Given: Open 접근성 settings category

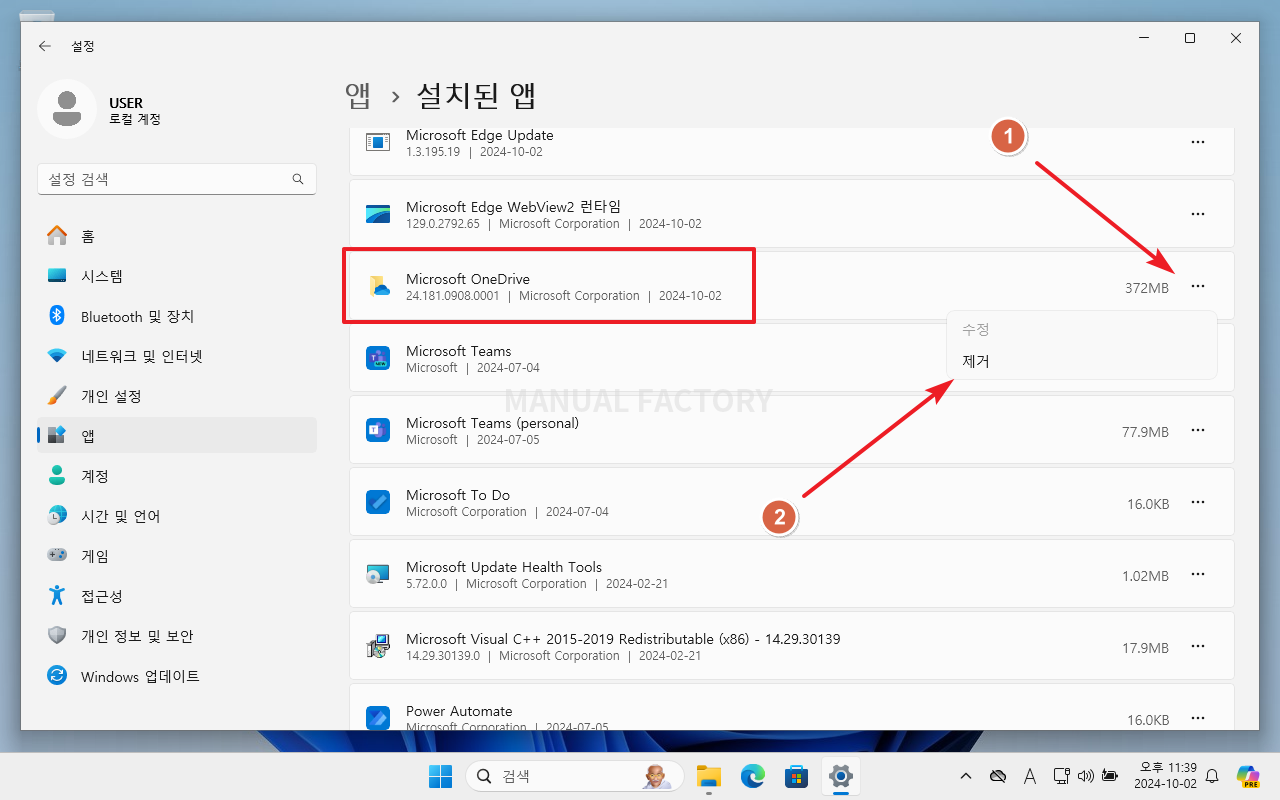Looking at the screenshot, I should (x=177, y=596).
